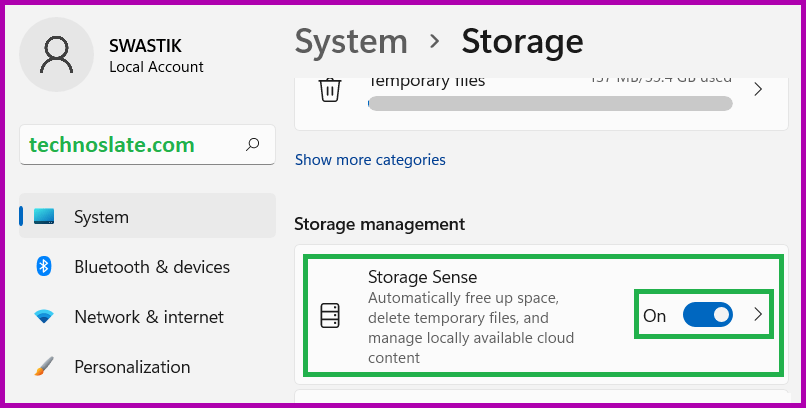The height and width of the screenshot is (408, 806).
Task: Click Show more categories link
Action: point(370,160)
